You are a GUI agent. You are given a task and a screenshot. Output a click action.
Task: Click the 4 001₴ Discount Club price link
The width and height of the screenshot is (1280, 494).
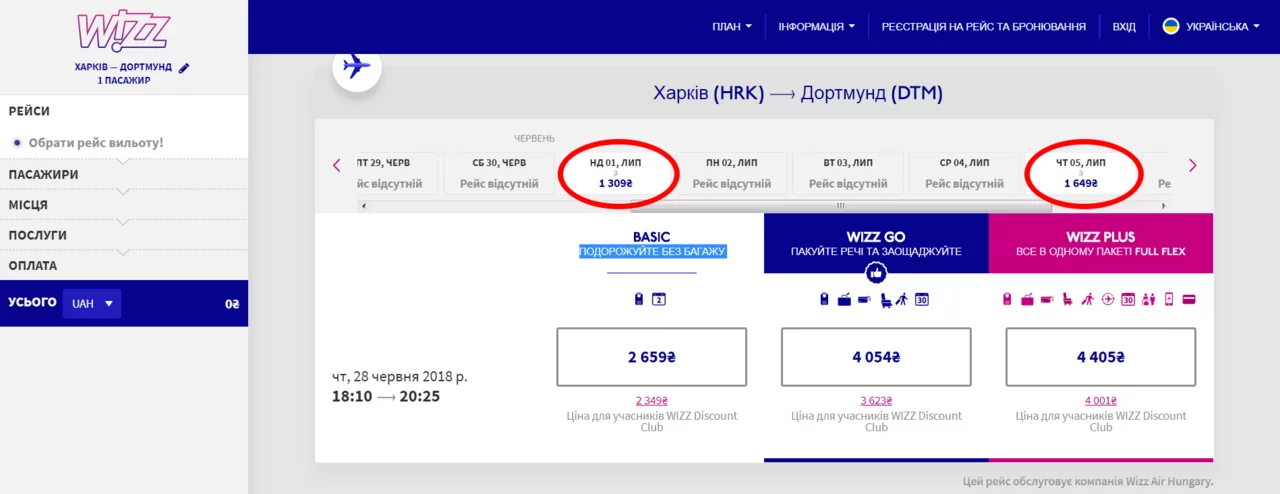pos(1101,401)
